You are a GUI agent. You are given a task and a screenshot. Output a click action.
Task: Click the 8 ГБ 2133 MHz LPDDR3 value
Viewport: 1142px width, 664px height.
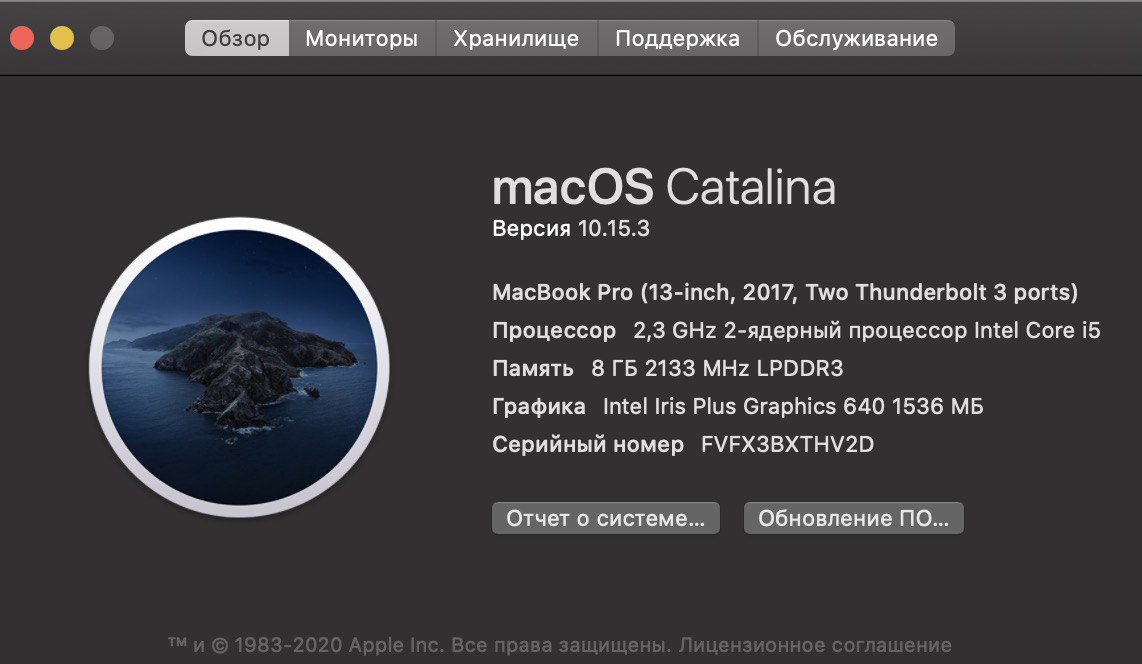point(717,368)
